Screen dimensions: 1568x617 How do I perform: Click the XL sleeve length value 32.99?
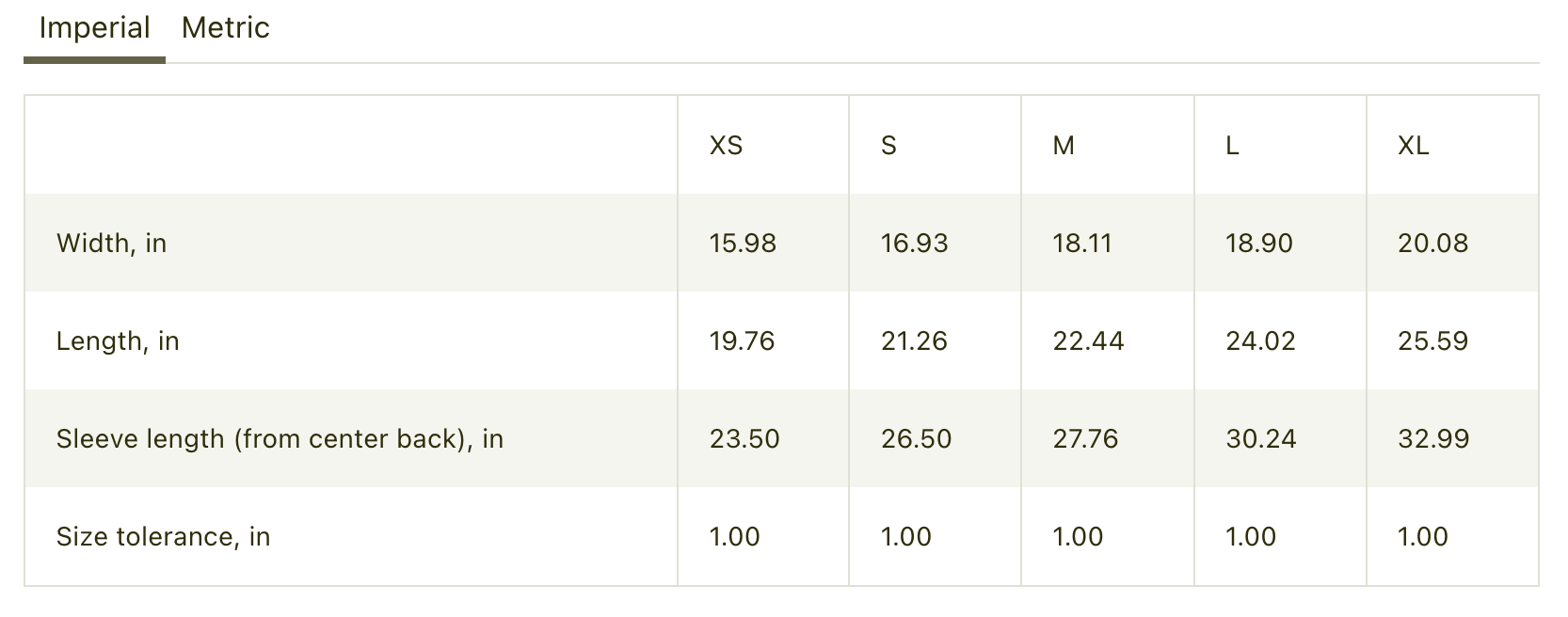coord(1433,439)
